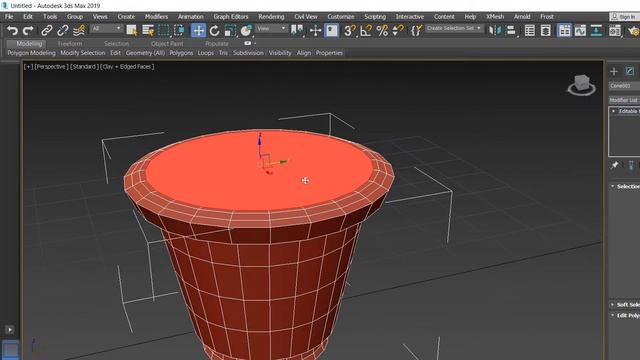Toggle Select and Manipulate mode

(316, 31)
